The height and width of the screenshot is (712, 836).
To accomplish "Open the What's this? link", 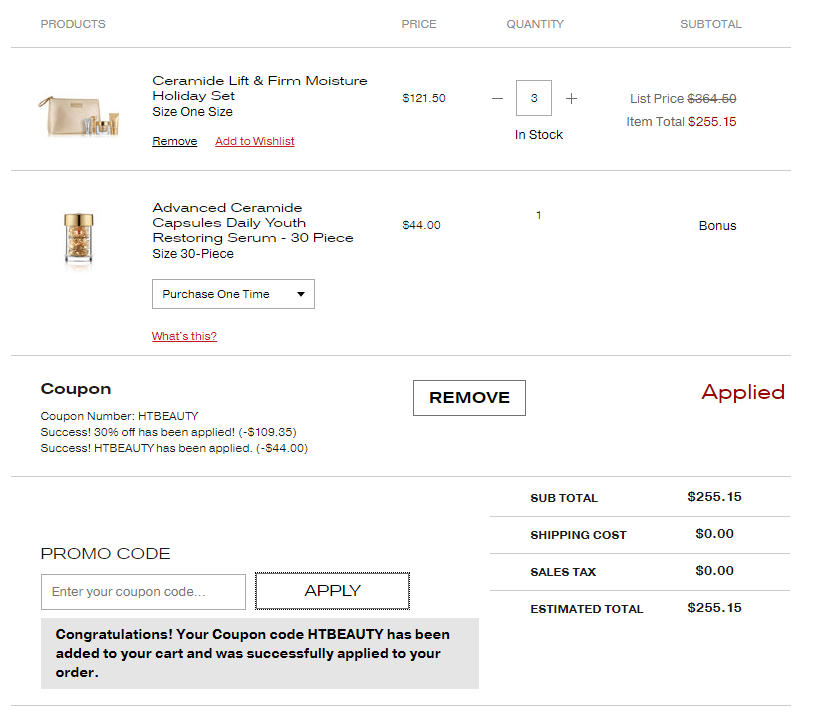I will pos(184,336).
